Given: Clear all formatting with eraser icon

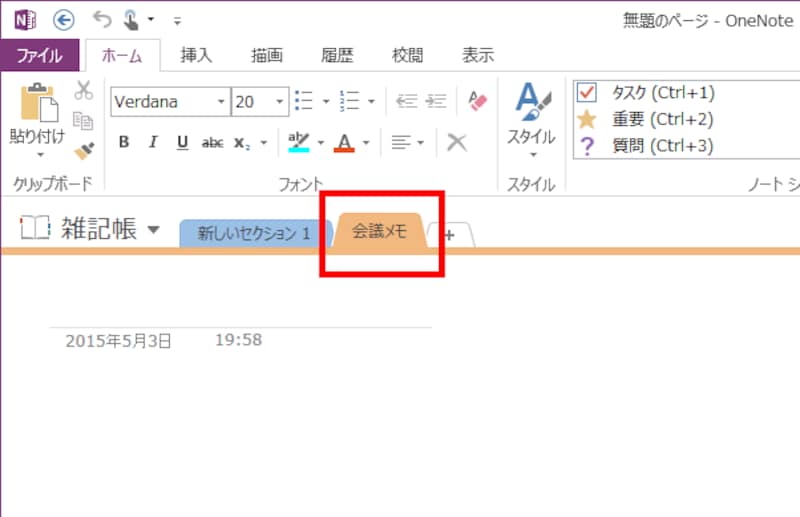Looking at the screenshot, I should pyautogui.click(x=478, y=101).
